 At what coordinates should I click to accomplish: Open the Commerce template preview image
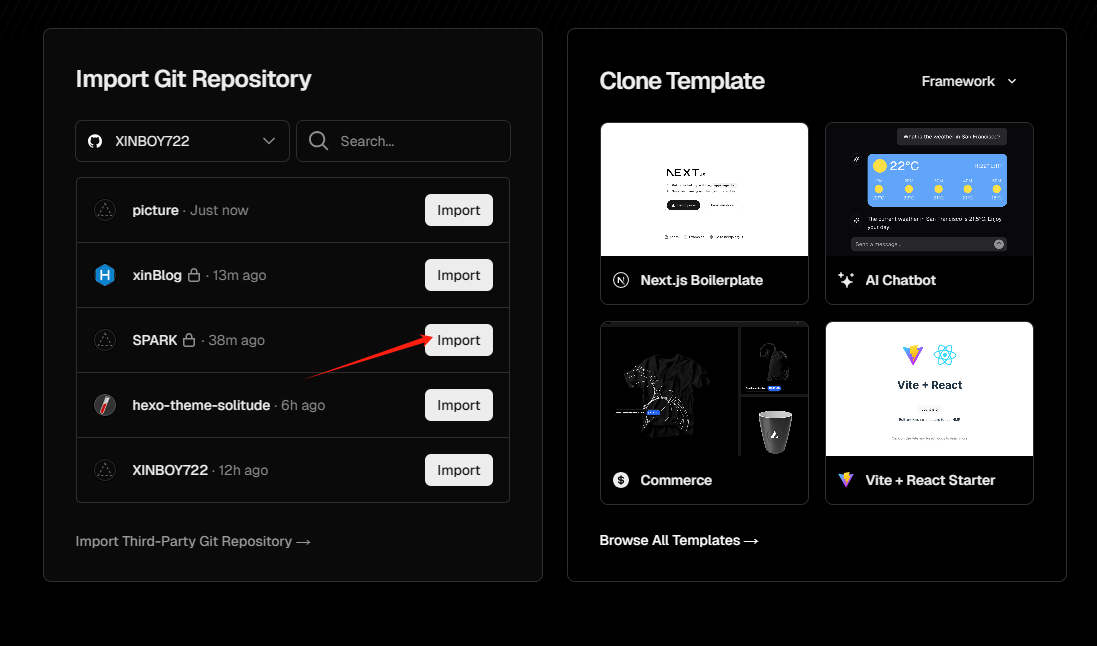coord(705,389)
